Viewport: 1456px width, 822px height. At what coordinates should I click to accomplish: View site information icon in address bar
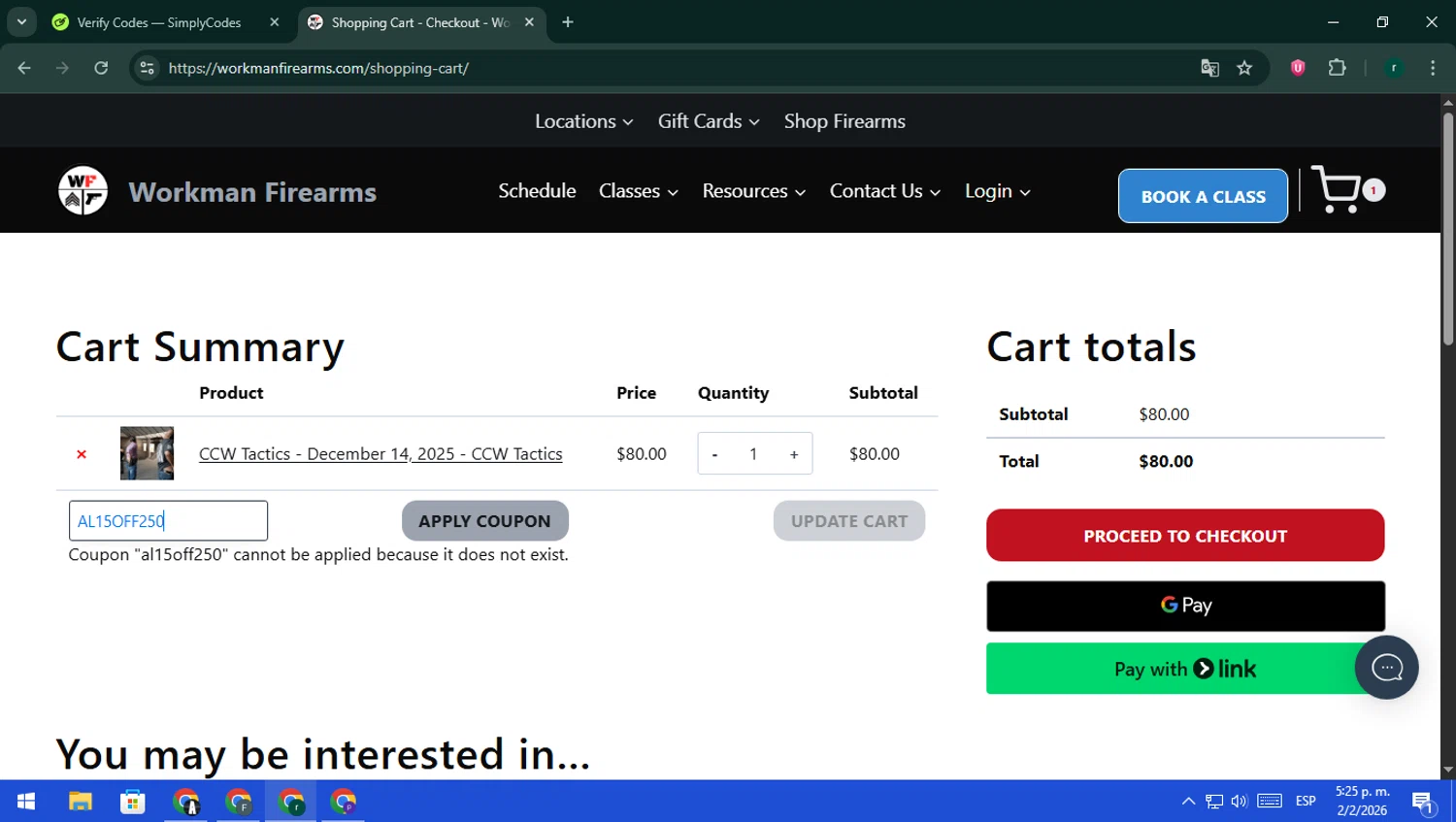pos(148,68)
